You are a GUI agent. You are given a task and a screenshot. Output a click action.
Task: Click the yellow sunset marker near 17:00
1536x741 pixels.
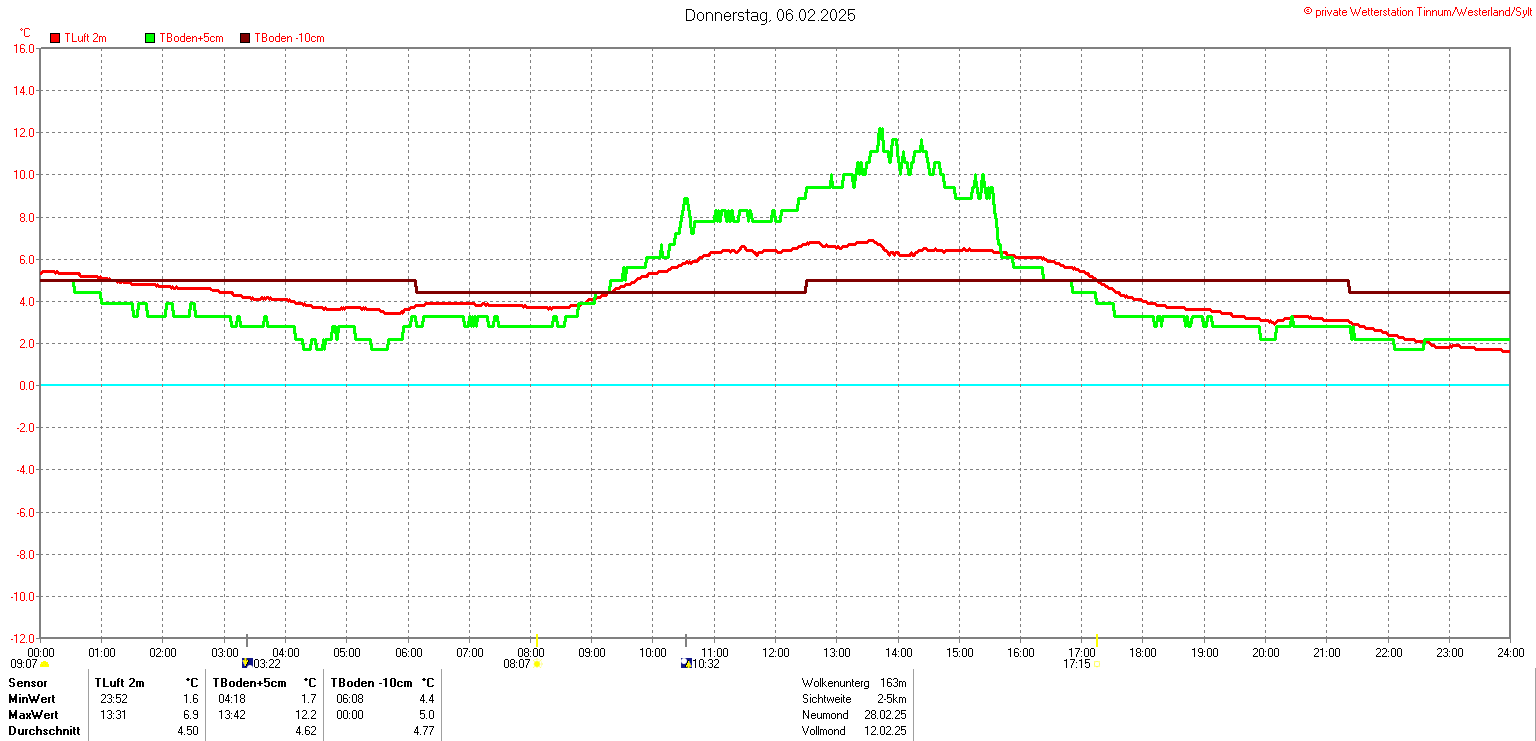pos(1097,641)
